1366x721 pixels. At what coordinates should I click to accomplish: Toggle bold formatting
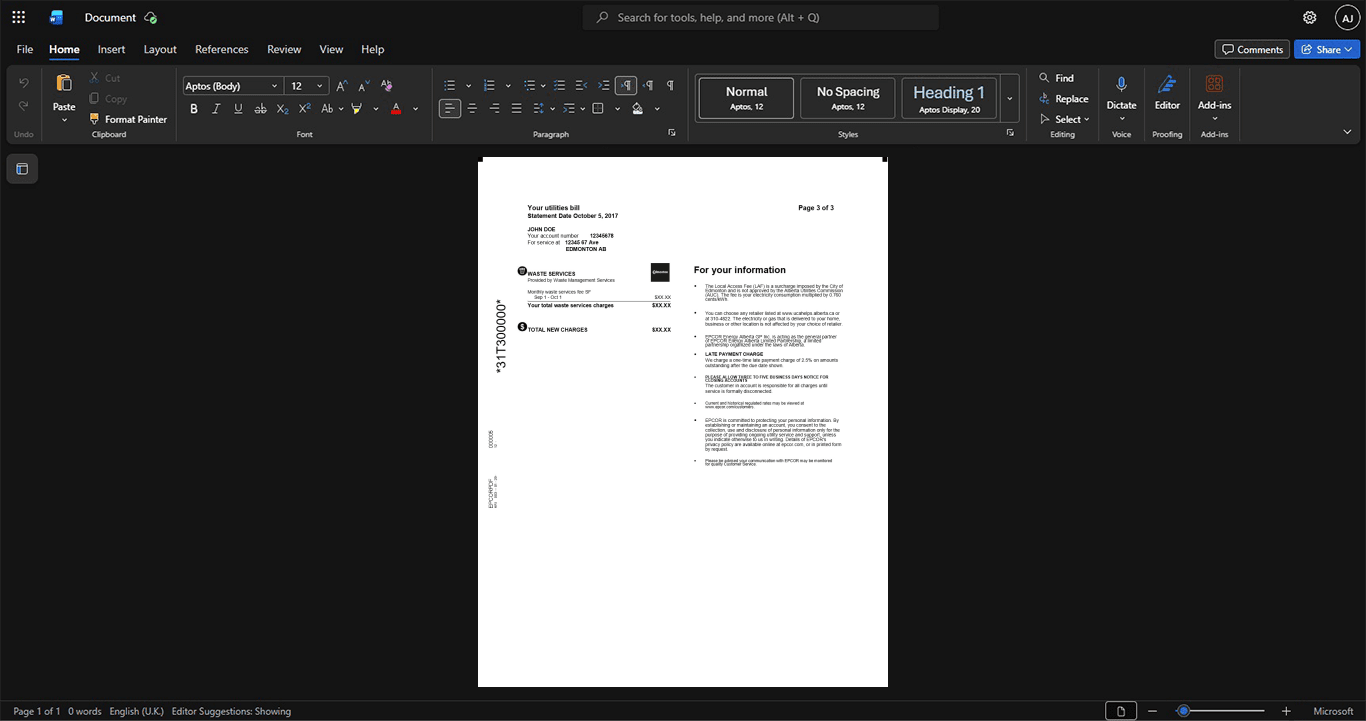(194, 108)
